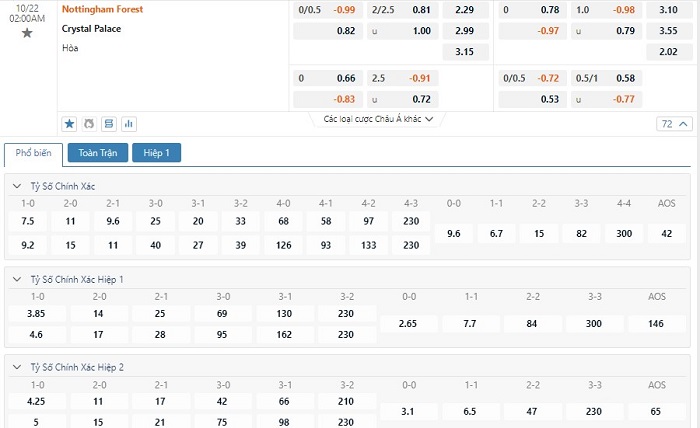Collapse the 'Tỷ Số Chính Xác' section
The image size is (700, 428).
[17, 186]
